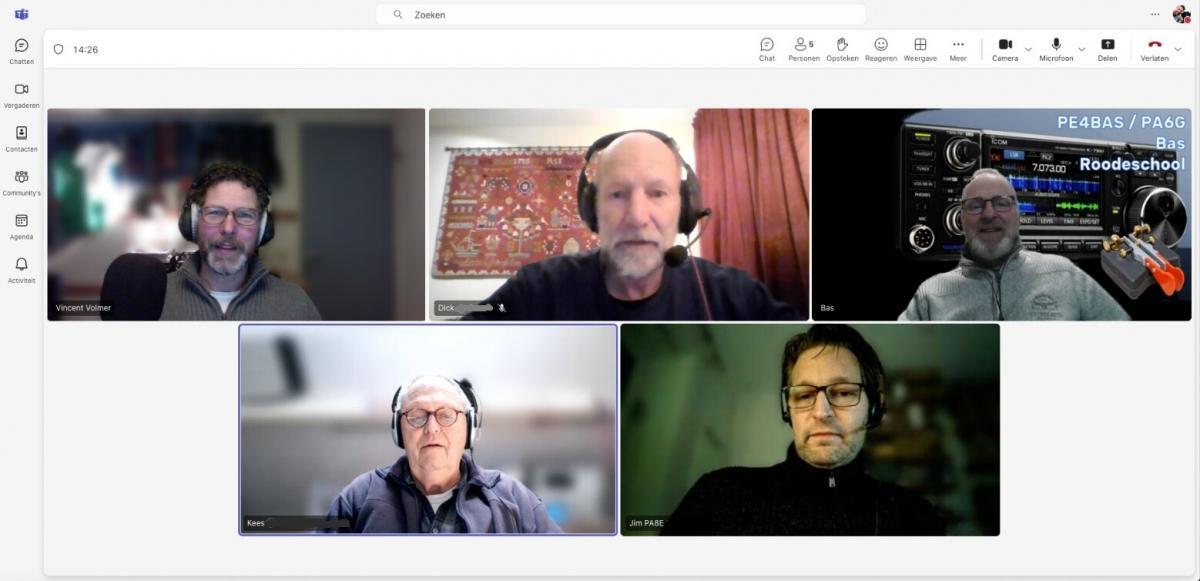Select Vincent Volmer's video tile
The image size is (1200, 581).
(x=236, y=214)
